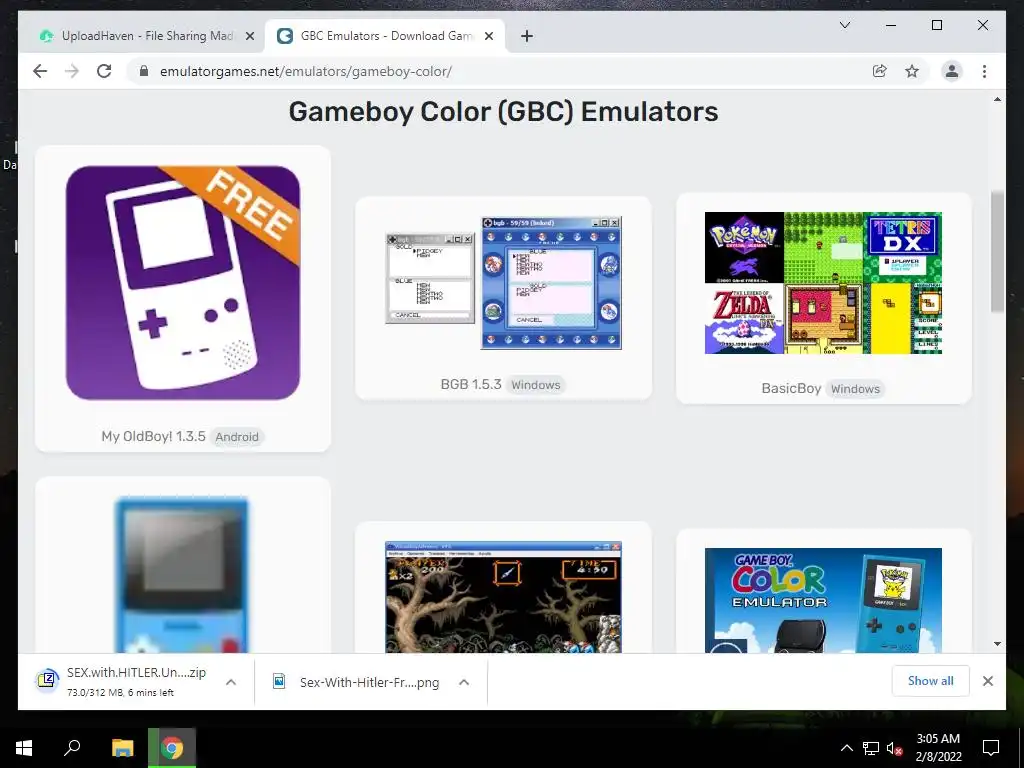Open the BasicBoy games collage thumbnail
1024x768 pixels.
[824, 283]
